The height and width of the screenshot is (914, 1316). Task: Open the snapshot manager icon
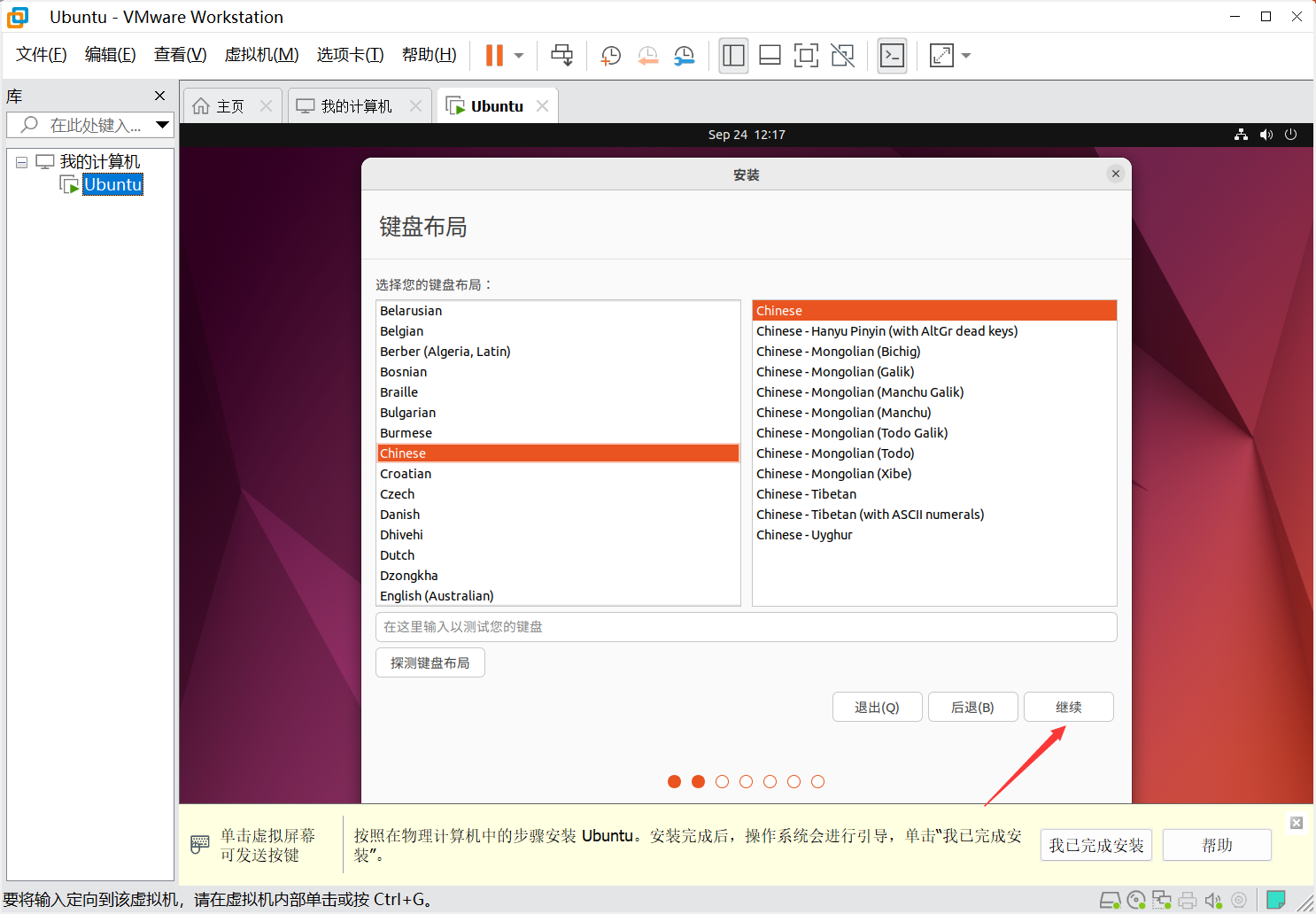pyautogui.click(x=685, y=56)
